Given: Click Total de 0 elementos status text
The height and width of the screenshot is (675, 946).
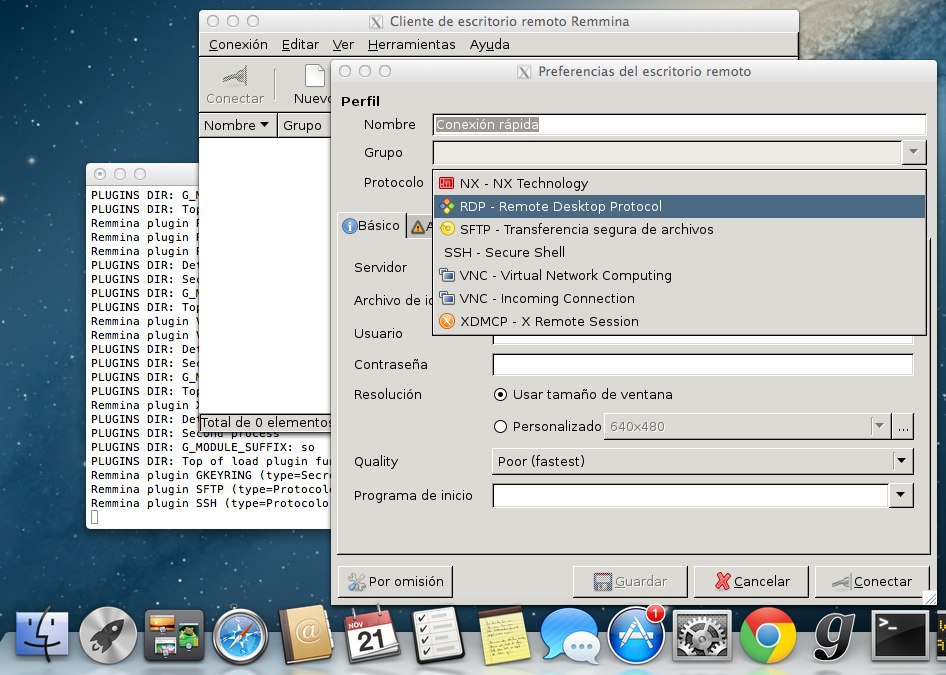Looking at the screenshot, I should tap(265, 422).
